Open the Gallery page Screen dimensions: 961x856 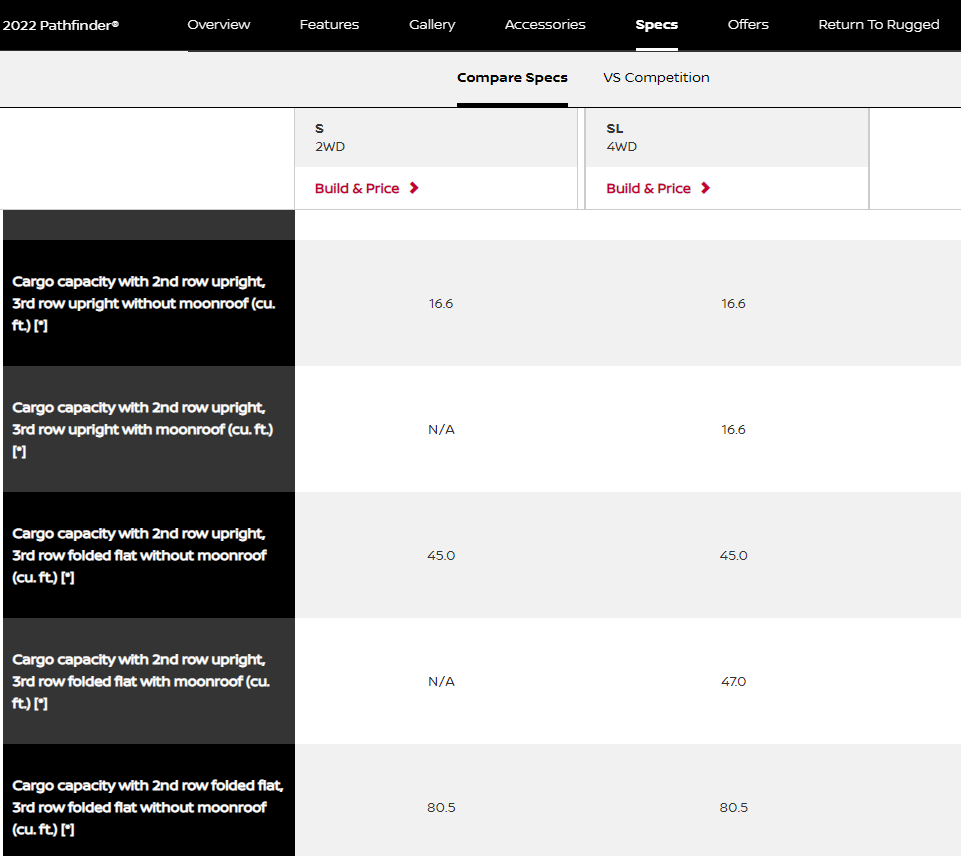coord(432,25)
